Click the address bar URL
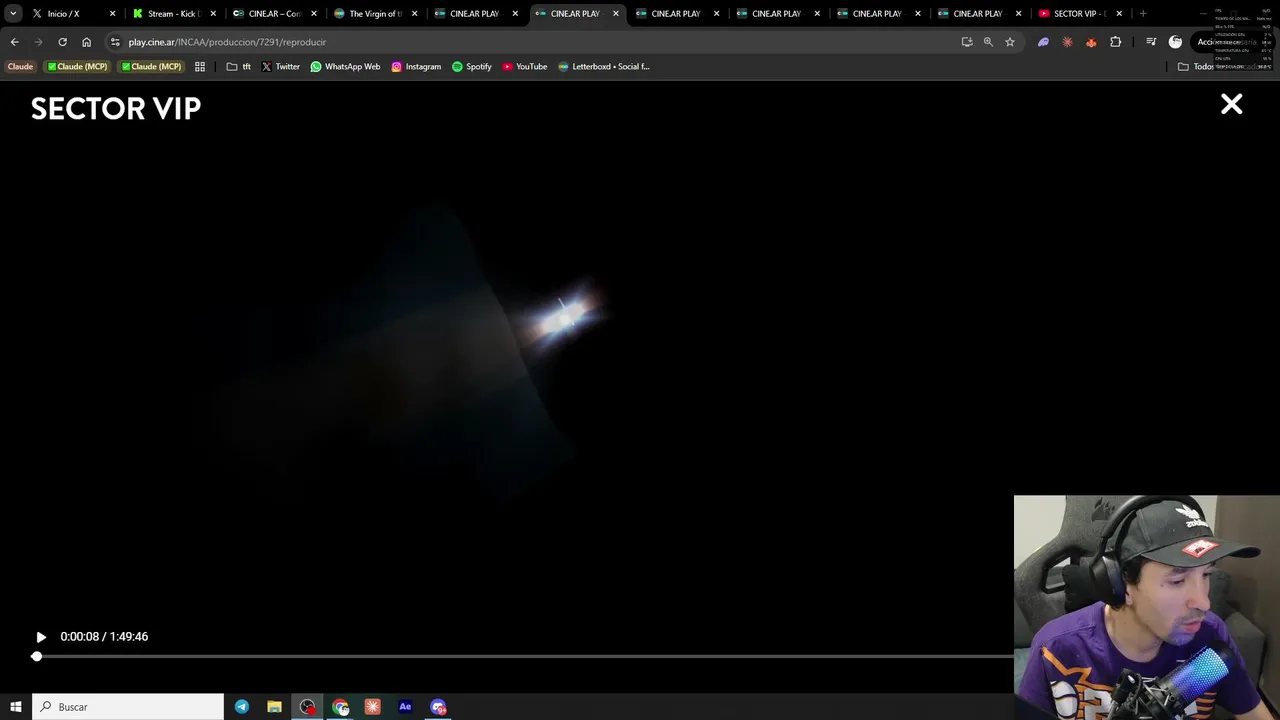The height and width of the screenshot is (720, 1280). click(x=227, y=42)
